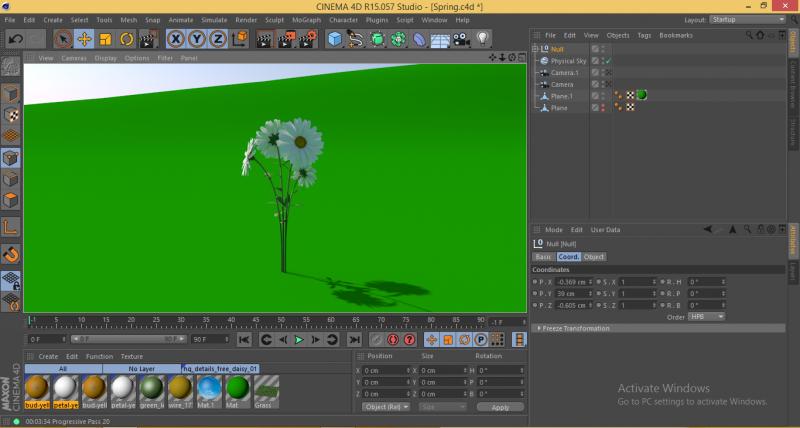Switch to the Object tab in attributes
800x428 pixels.
coord(595,257)
